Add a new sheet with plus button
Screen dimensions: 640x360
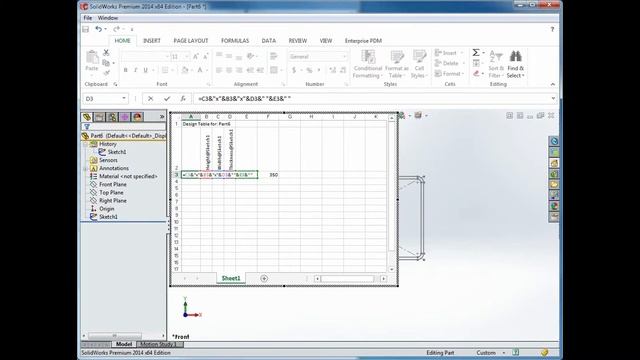click(264, 278)
